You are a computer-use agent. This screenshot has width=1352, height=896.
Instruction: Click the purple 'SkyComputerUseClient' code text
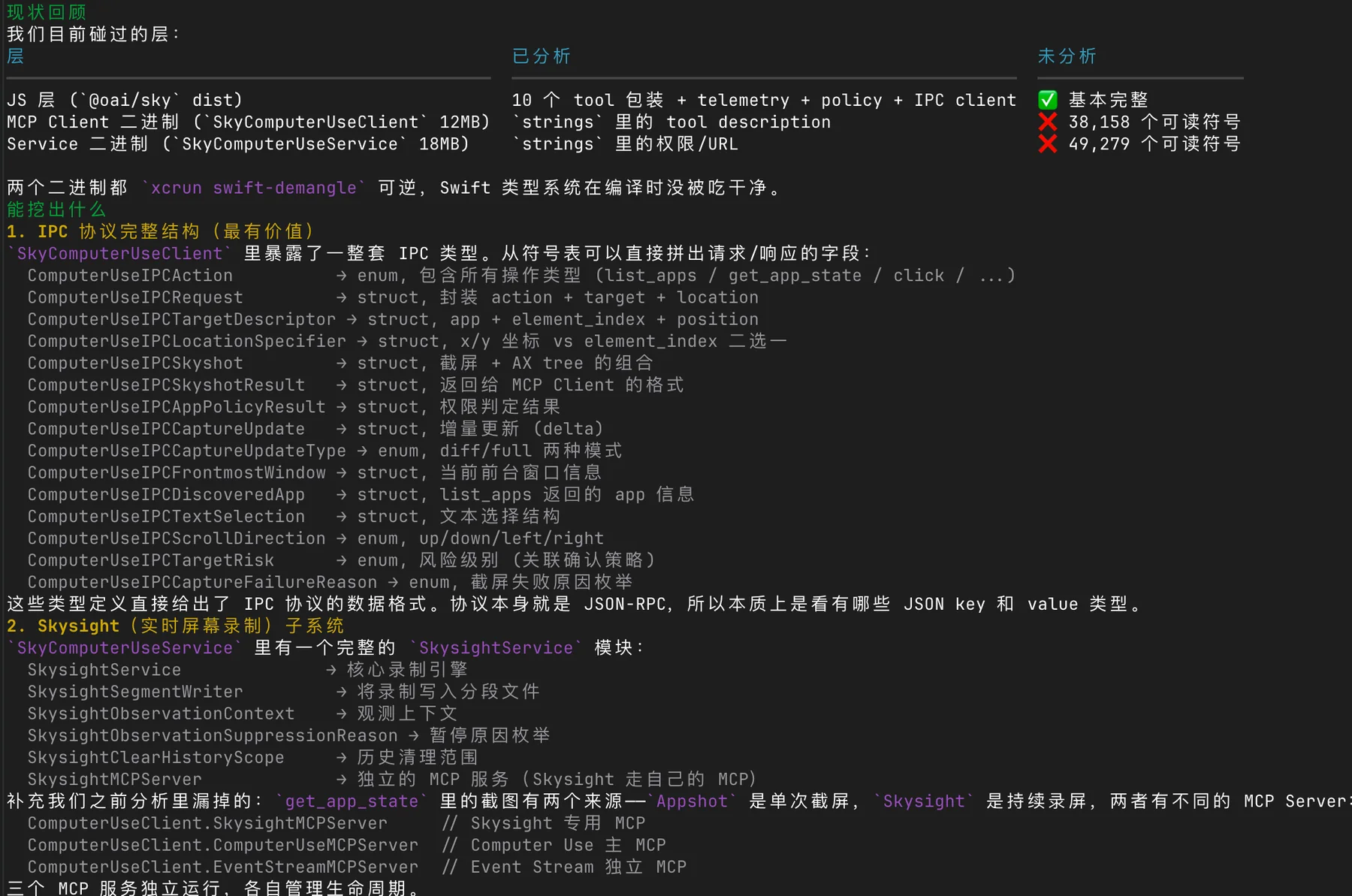coord(120,253)
